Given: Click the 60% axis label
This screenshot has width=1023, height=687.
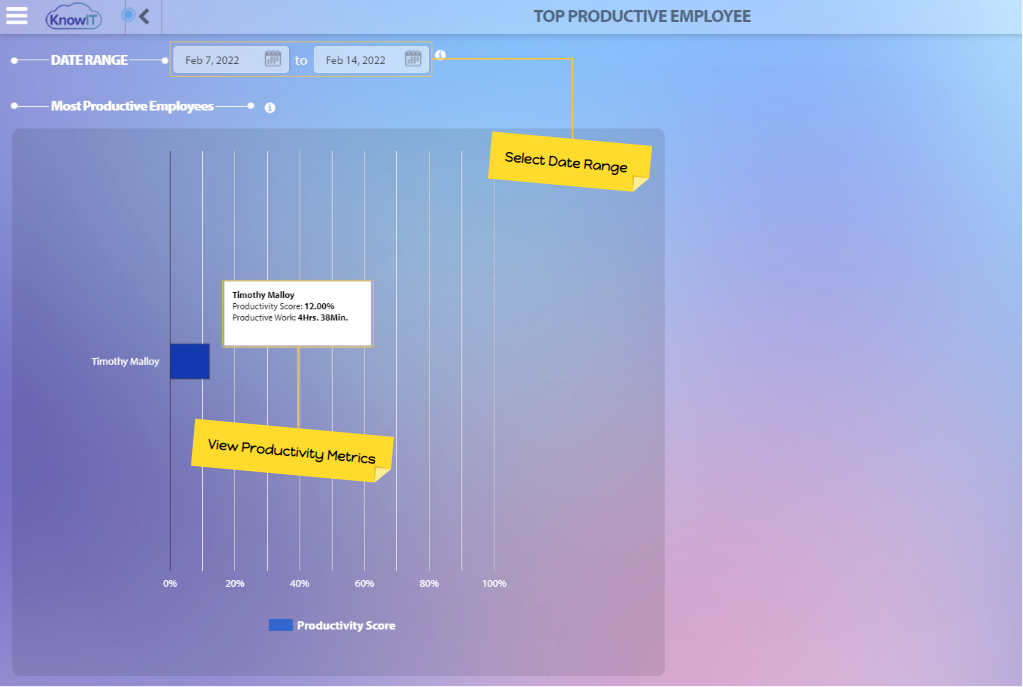Looking at the screenshot, I should [364, 583].
